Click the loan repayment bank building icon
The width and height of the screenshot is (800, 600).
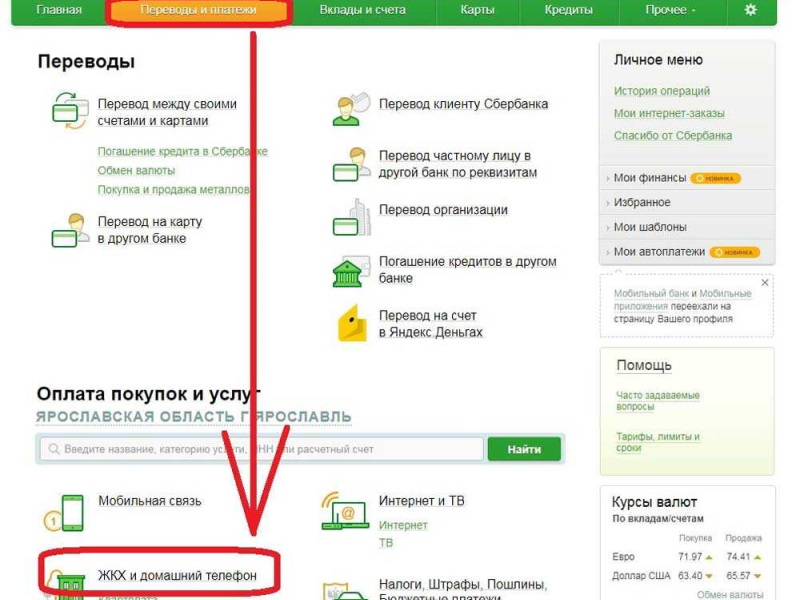coord(347,271)
